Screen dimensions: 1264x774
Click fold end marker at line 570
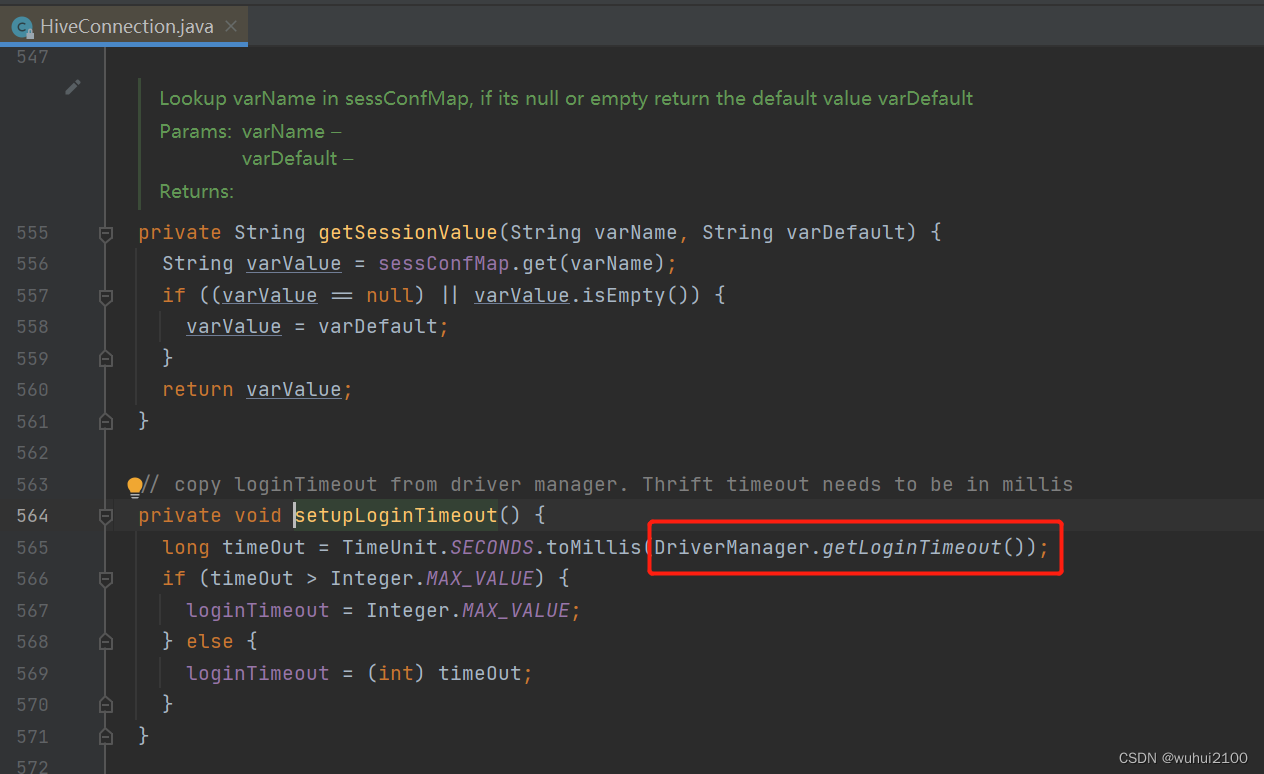(105, 705)
